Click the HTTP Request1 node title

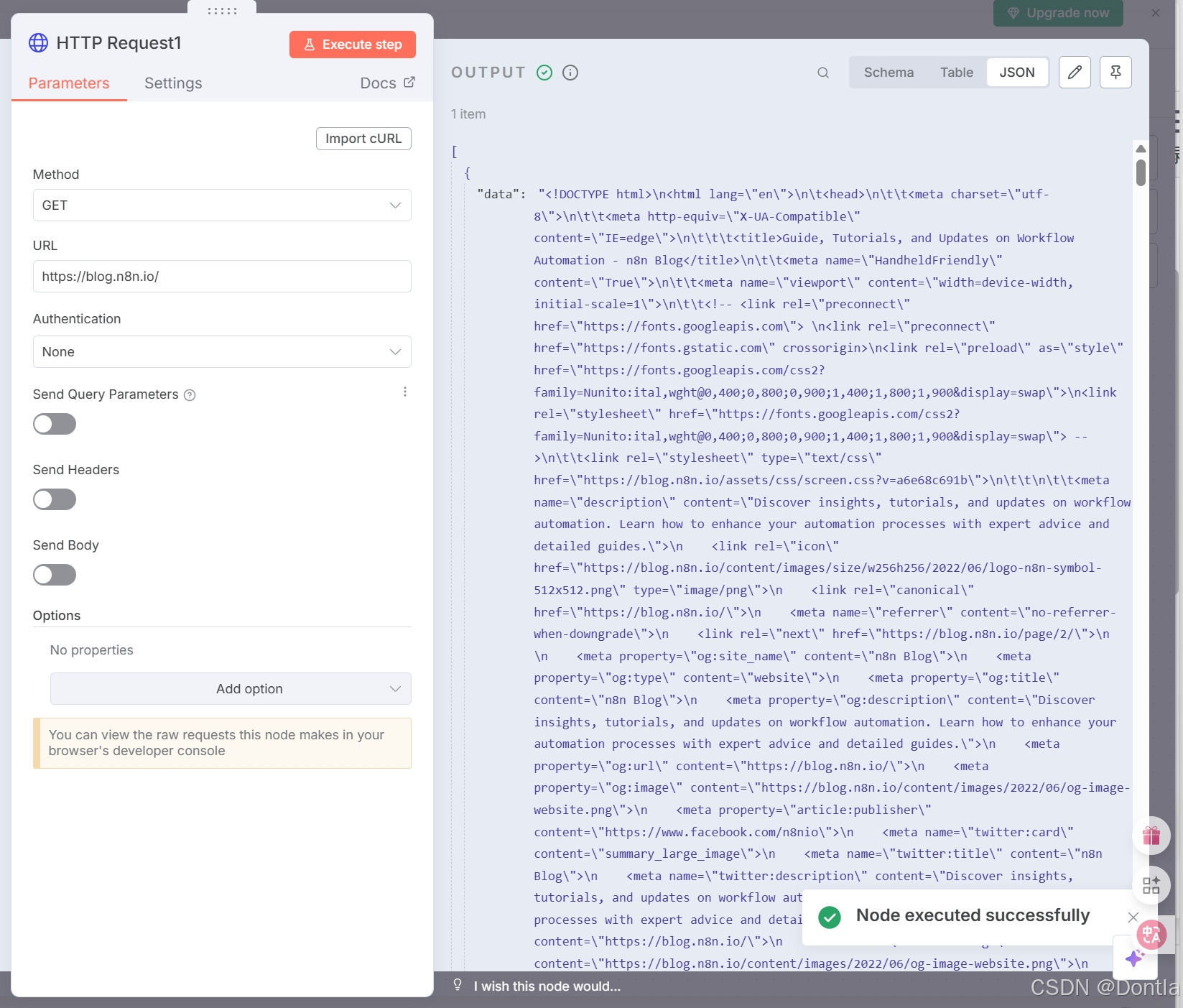119,43
